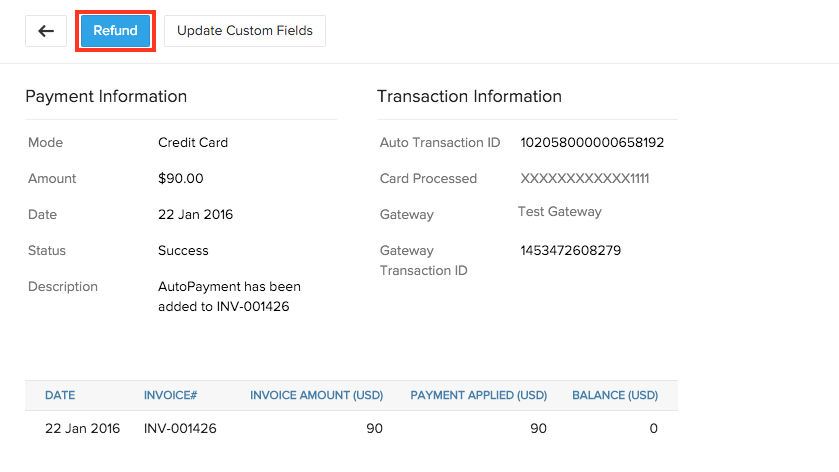The image size is (839, 472).
Task: Click the INVOICE AMOUNT (USD) header
Action: (316, 396)
